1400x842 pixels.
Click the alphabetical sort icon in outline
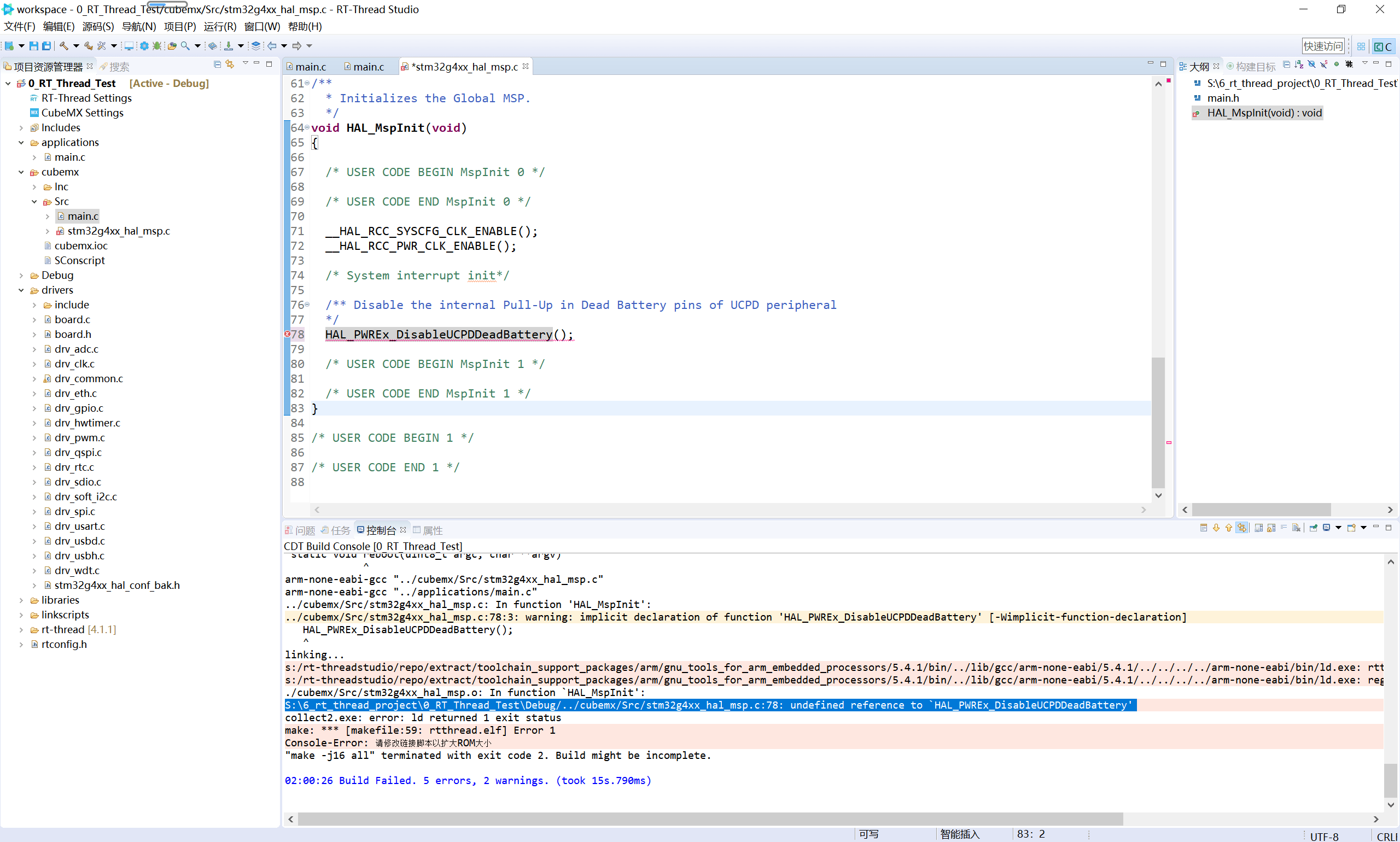1299,65
